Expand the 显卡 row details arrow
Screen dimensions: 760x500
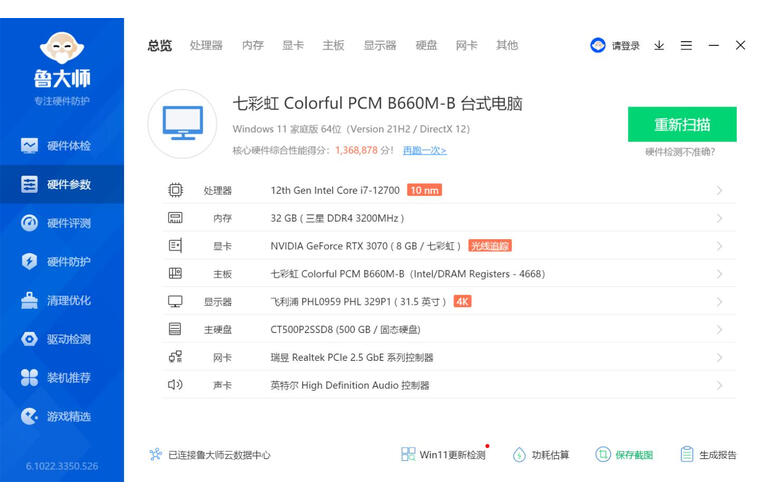pos(719,246)
